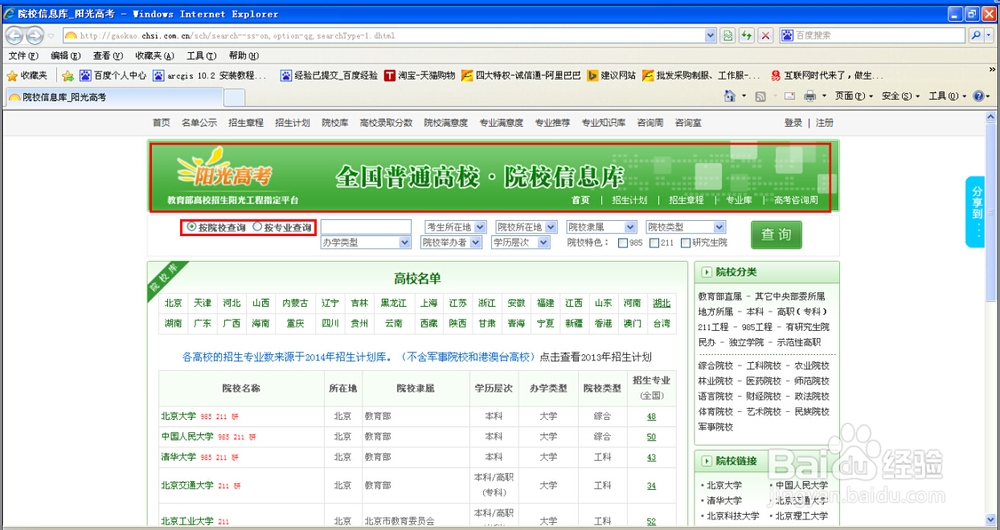This screenshot has width=1000, height=530.
Task: Open the 211工程 category link
Action: pyautogui.click(x=713, y=327)
